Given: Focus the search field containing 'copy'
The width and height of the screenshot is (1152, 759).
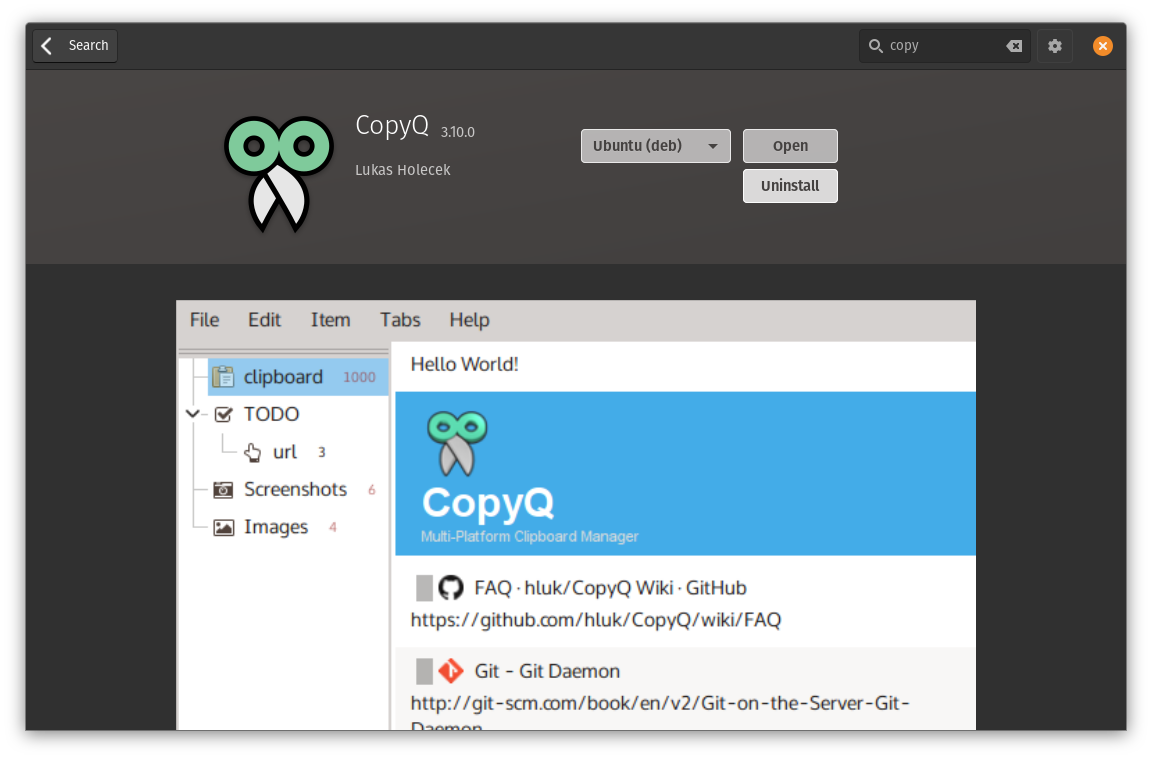Looking at the screenshot, I should tap(945, 46).
